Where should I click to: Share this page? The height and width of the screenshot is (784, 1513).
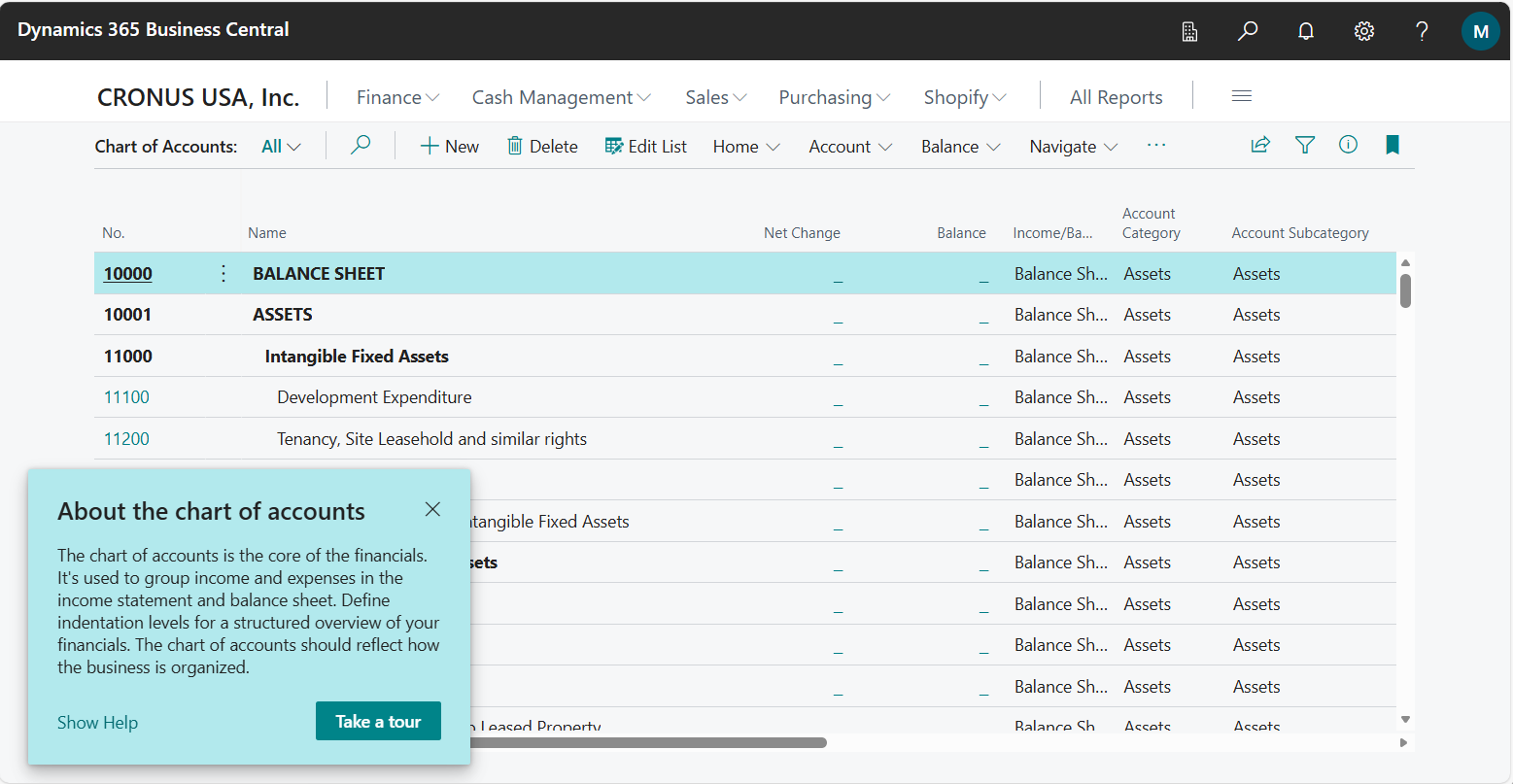(1260, 144)
